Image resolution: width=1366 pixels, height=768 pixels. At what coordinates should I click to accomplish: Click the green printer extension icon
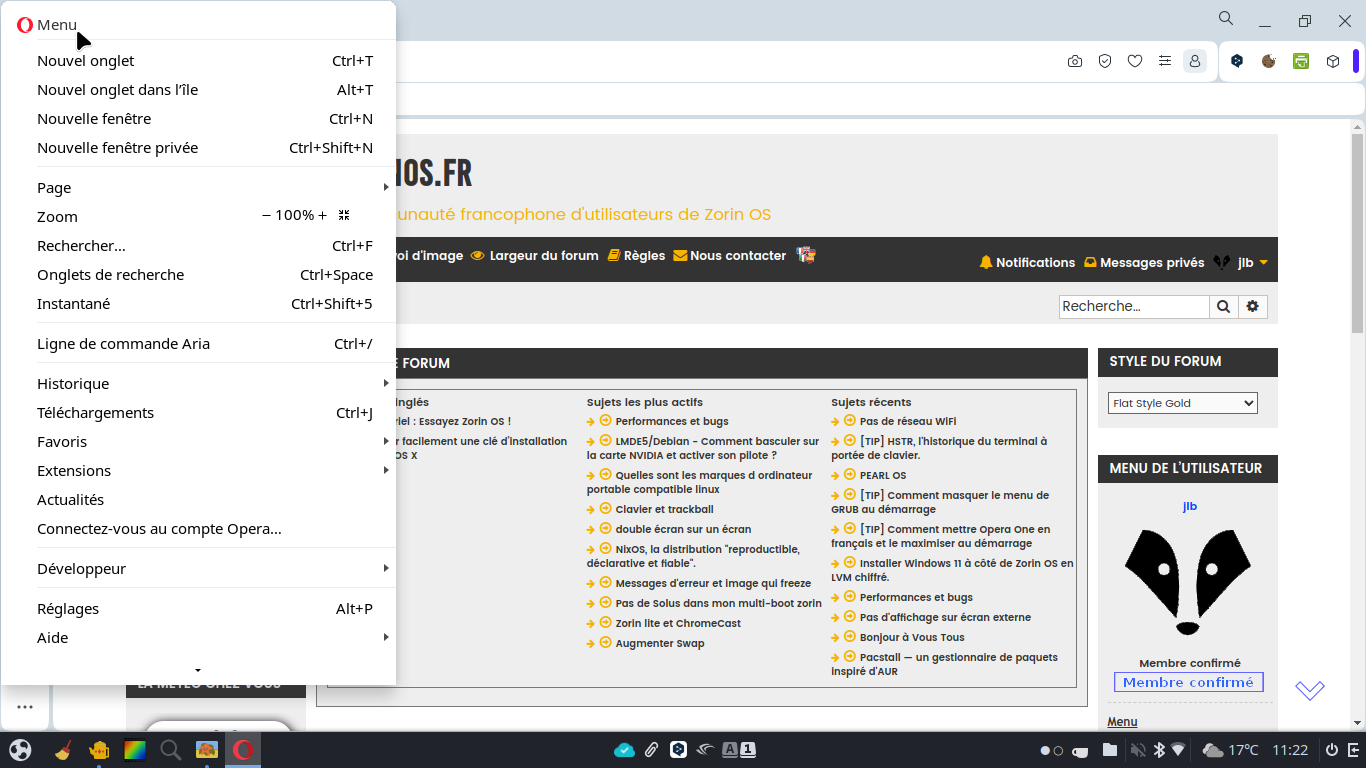pos(1301,61)
